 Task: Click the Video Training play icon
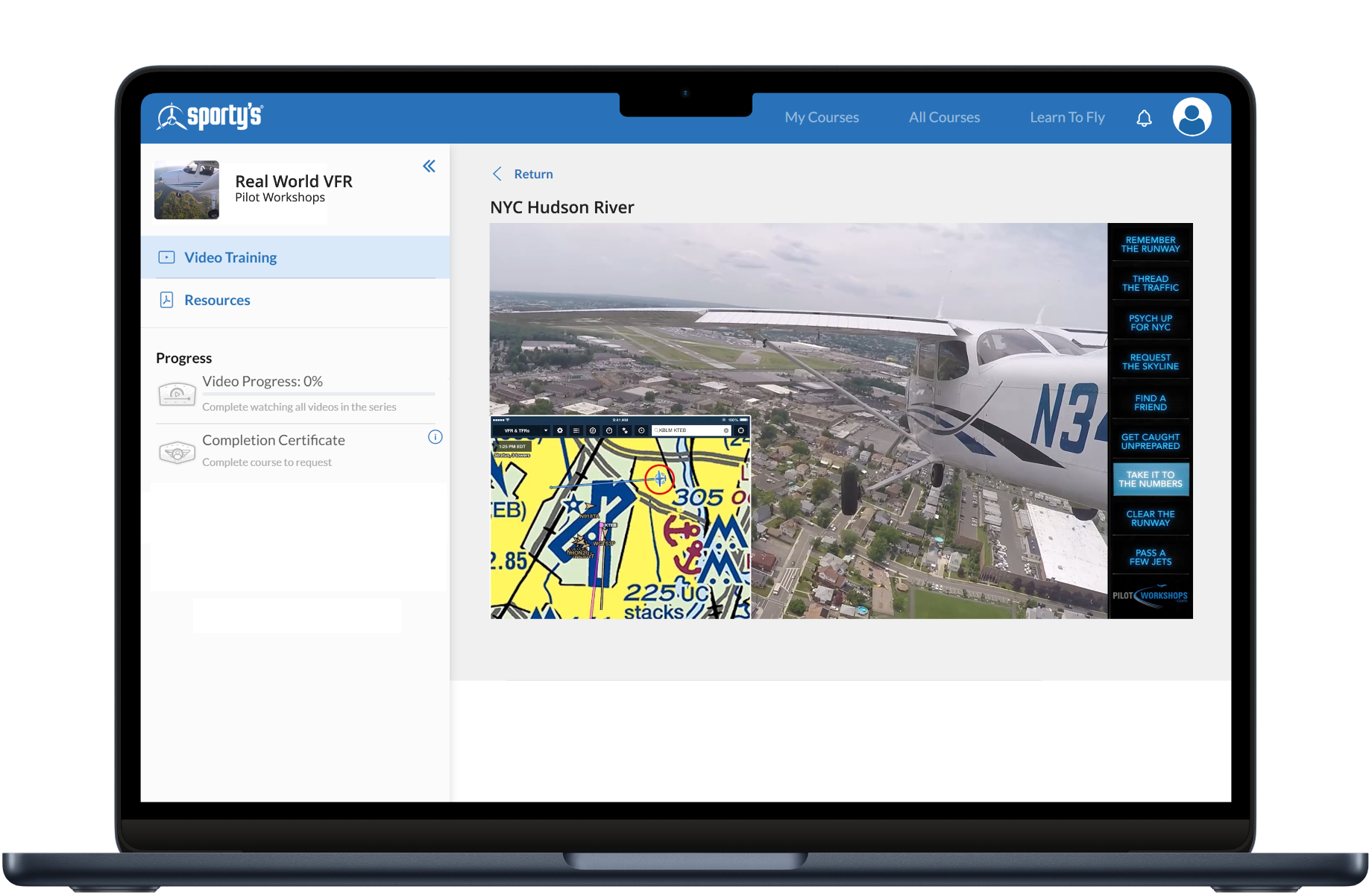click(166, 257)
